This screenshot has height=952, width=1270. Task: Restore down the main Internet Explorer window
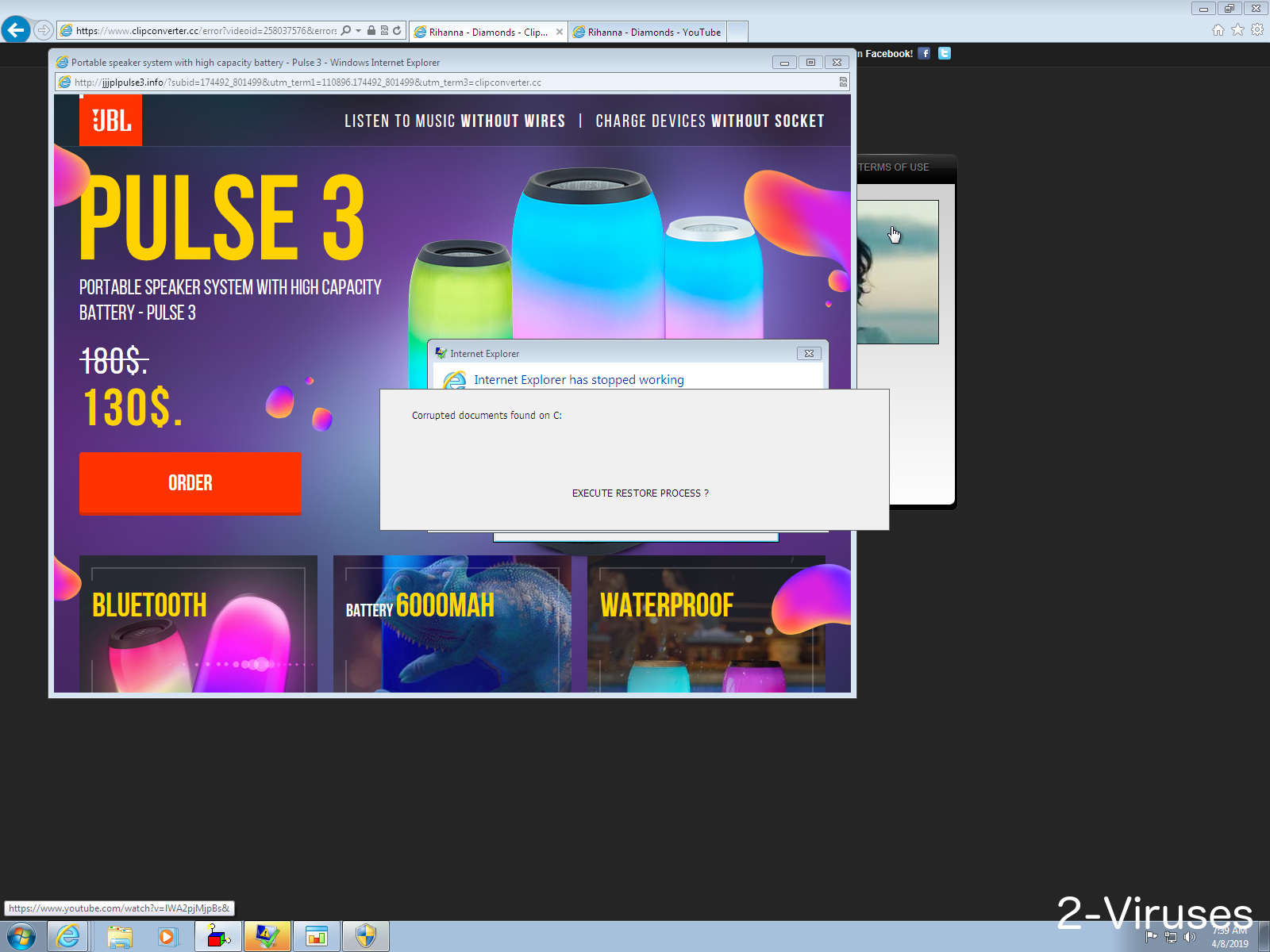click(x=1229, y=9)
